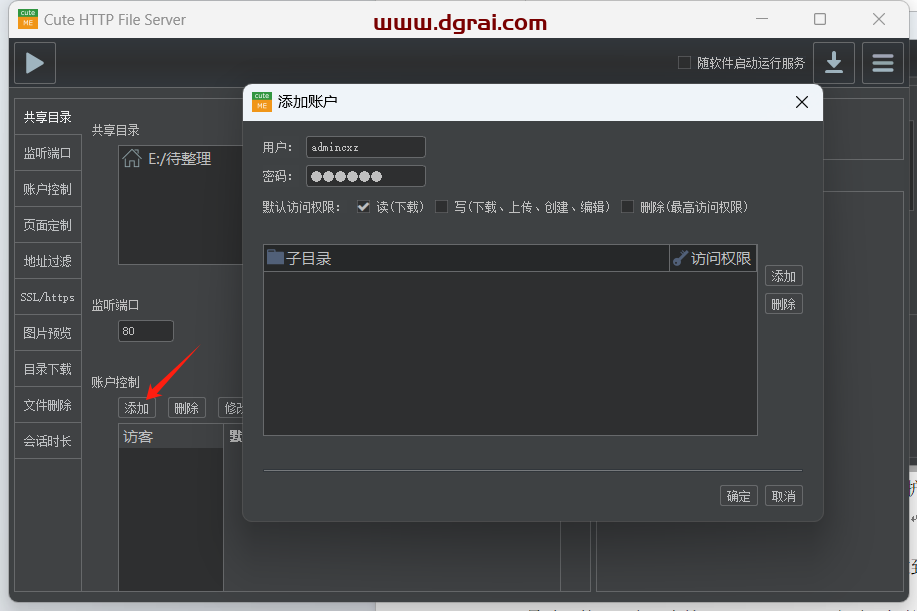Open the 监听端口 sidebar tab
This screenshot has width=917, height=611.
[x=48, y=153]
